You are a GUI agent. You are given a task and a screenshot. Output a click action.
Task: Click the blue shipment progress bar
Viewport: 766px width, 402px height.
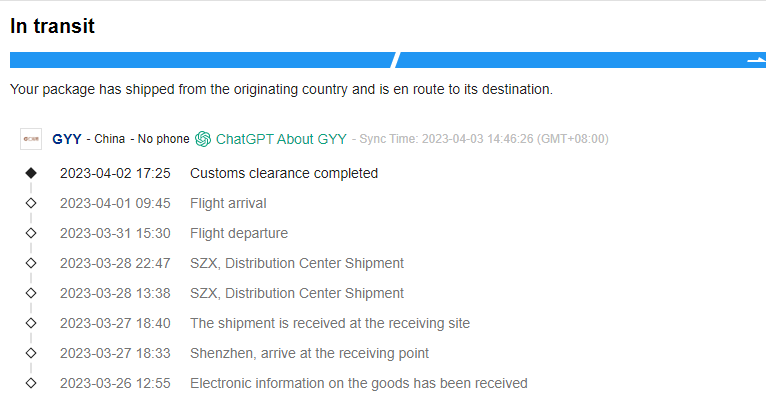200,60
